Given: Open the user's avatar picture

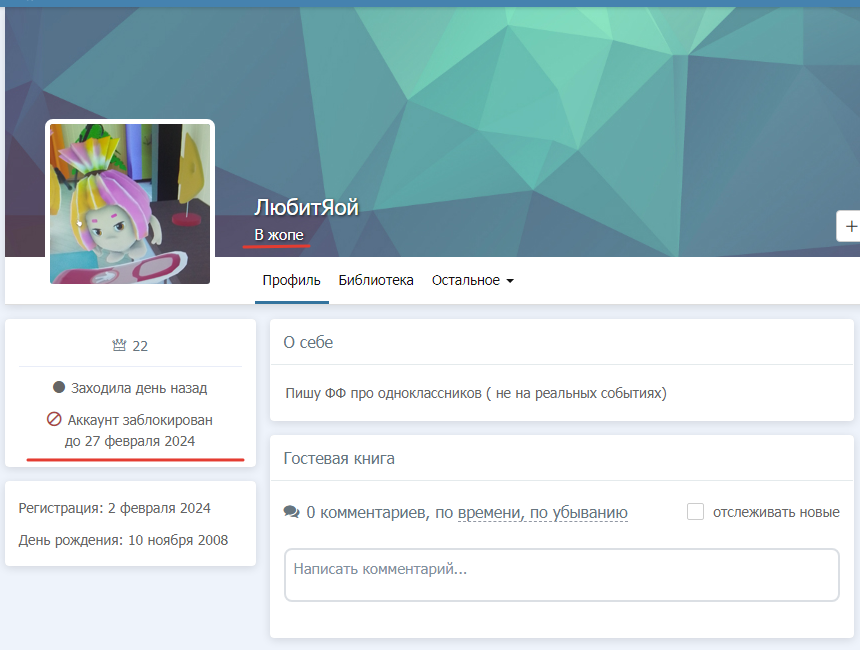Looking at the screenshot, I should coord(130,204).
